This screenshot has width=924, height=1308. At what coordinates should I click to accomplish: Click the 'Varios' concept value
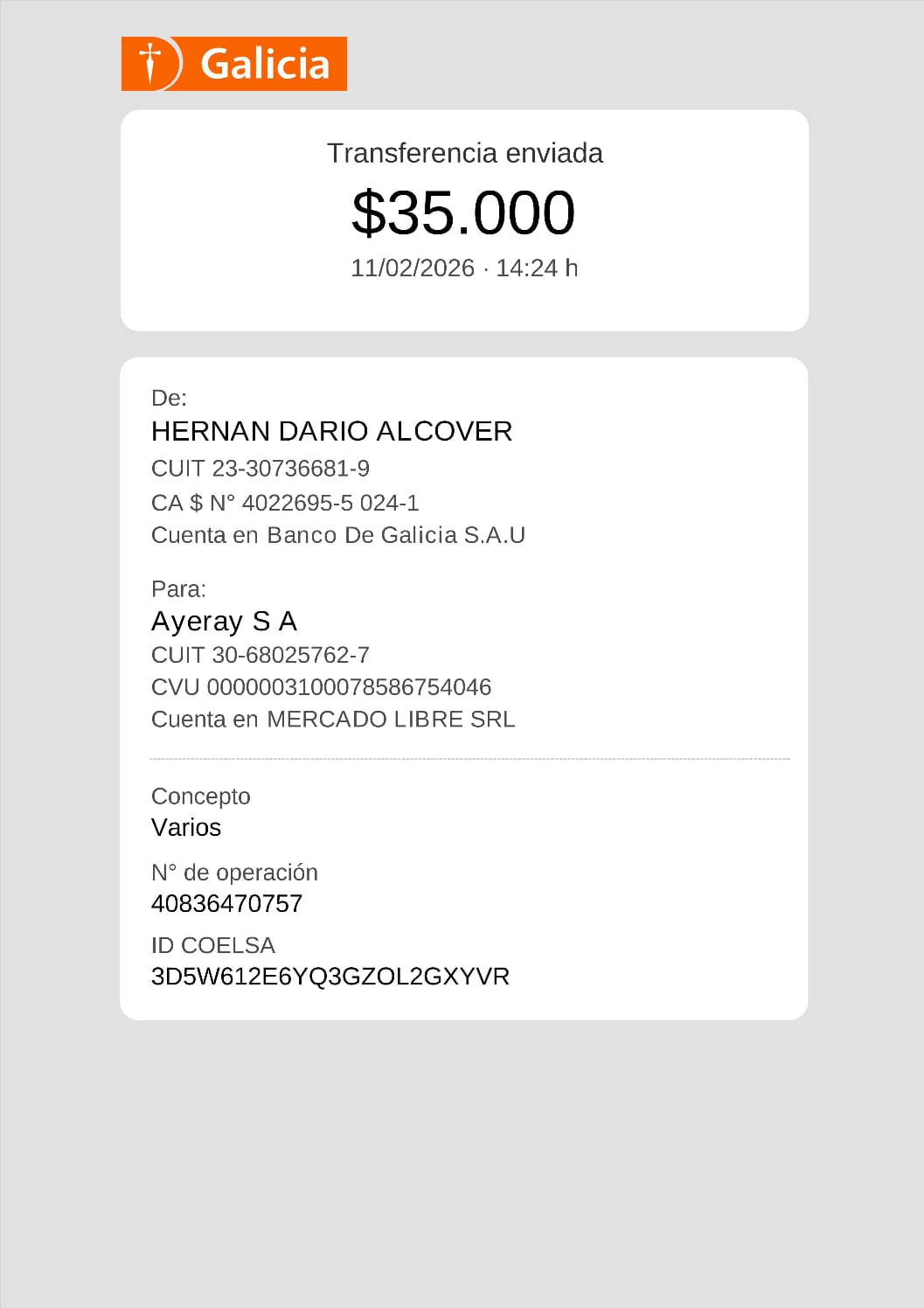point(186,827)
